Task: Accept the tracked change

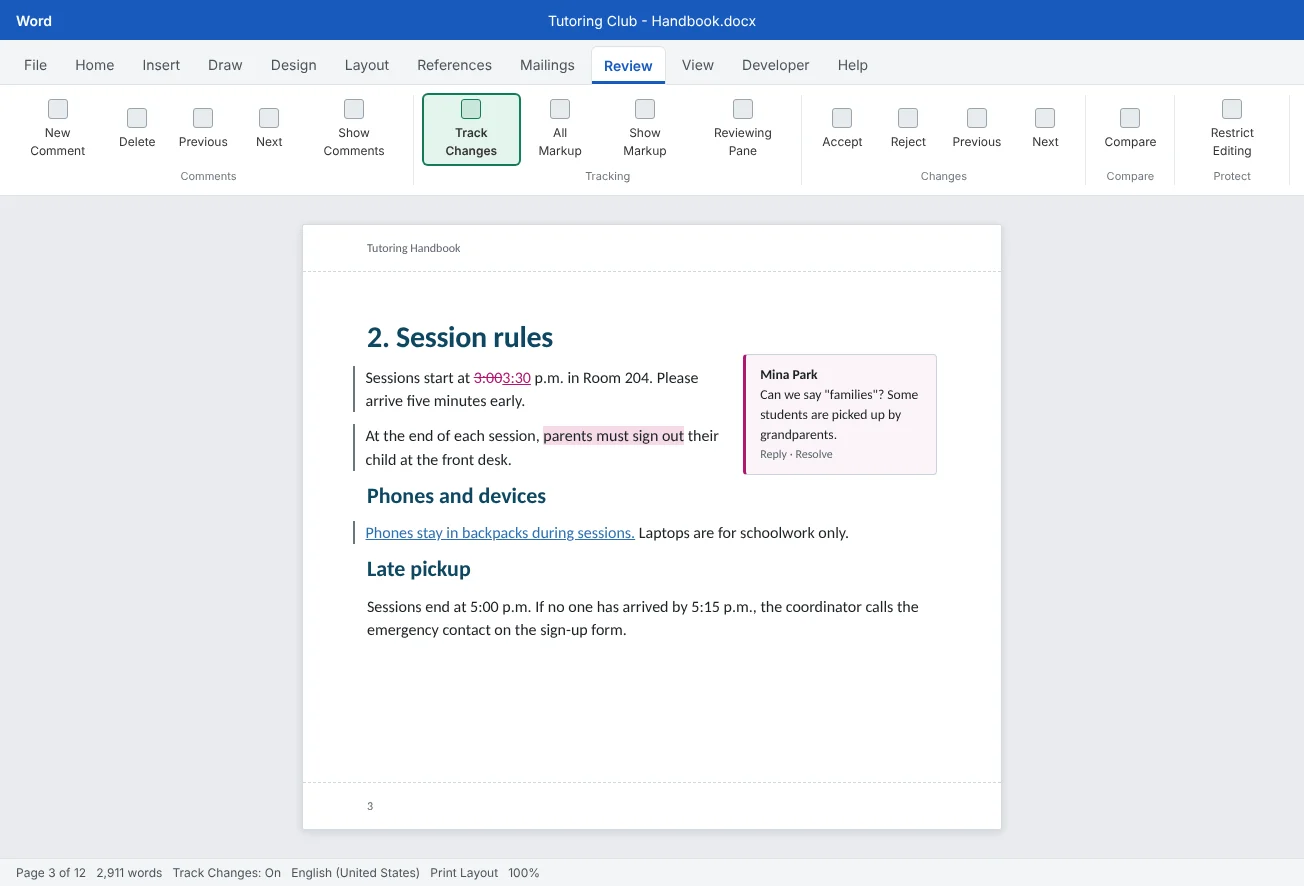Action: 842,129
